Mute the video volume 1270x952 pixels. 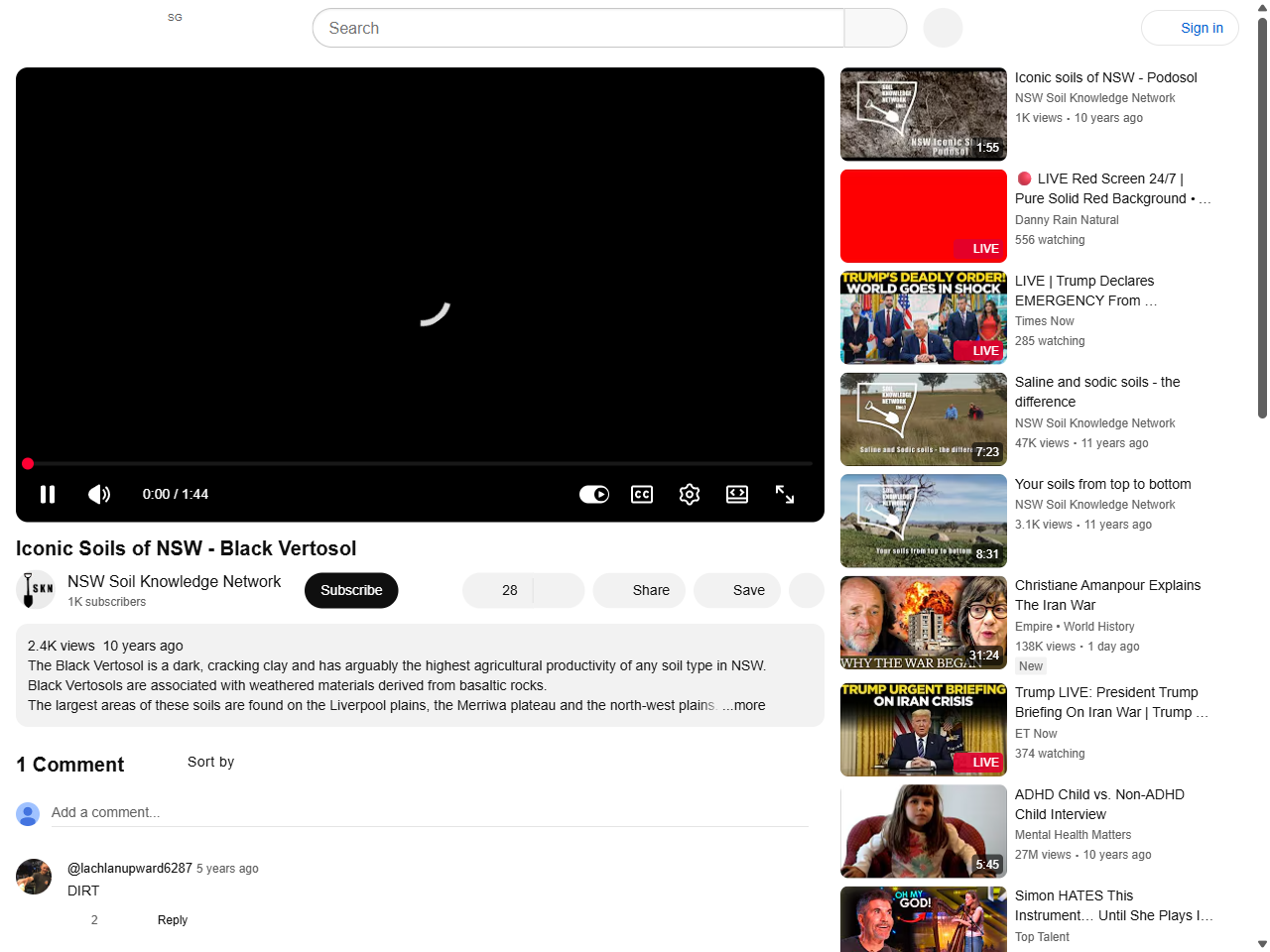[99, 494]
